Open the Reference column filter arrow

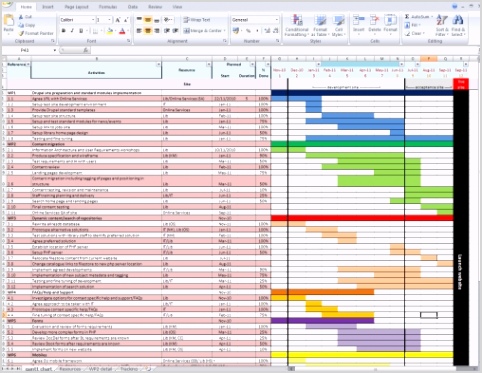tap(28, 64)
